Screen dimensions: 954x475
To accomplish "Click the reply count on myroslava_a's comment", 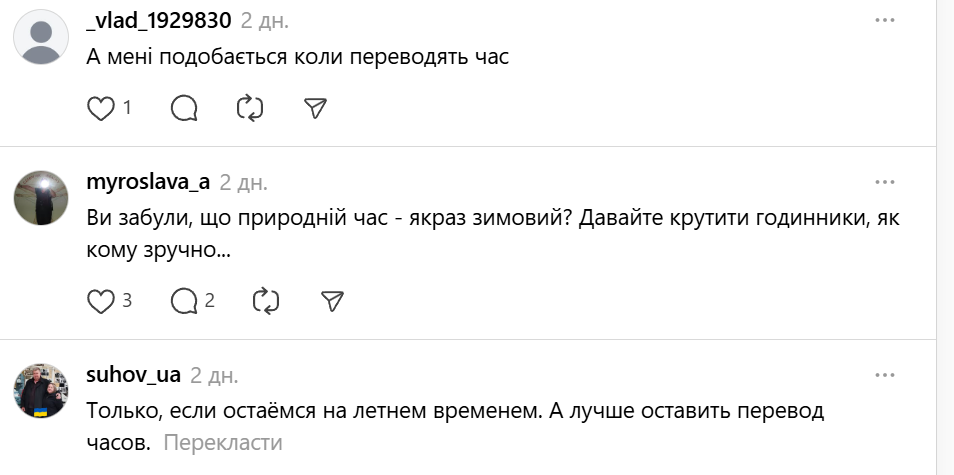I will 210,300.
